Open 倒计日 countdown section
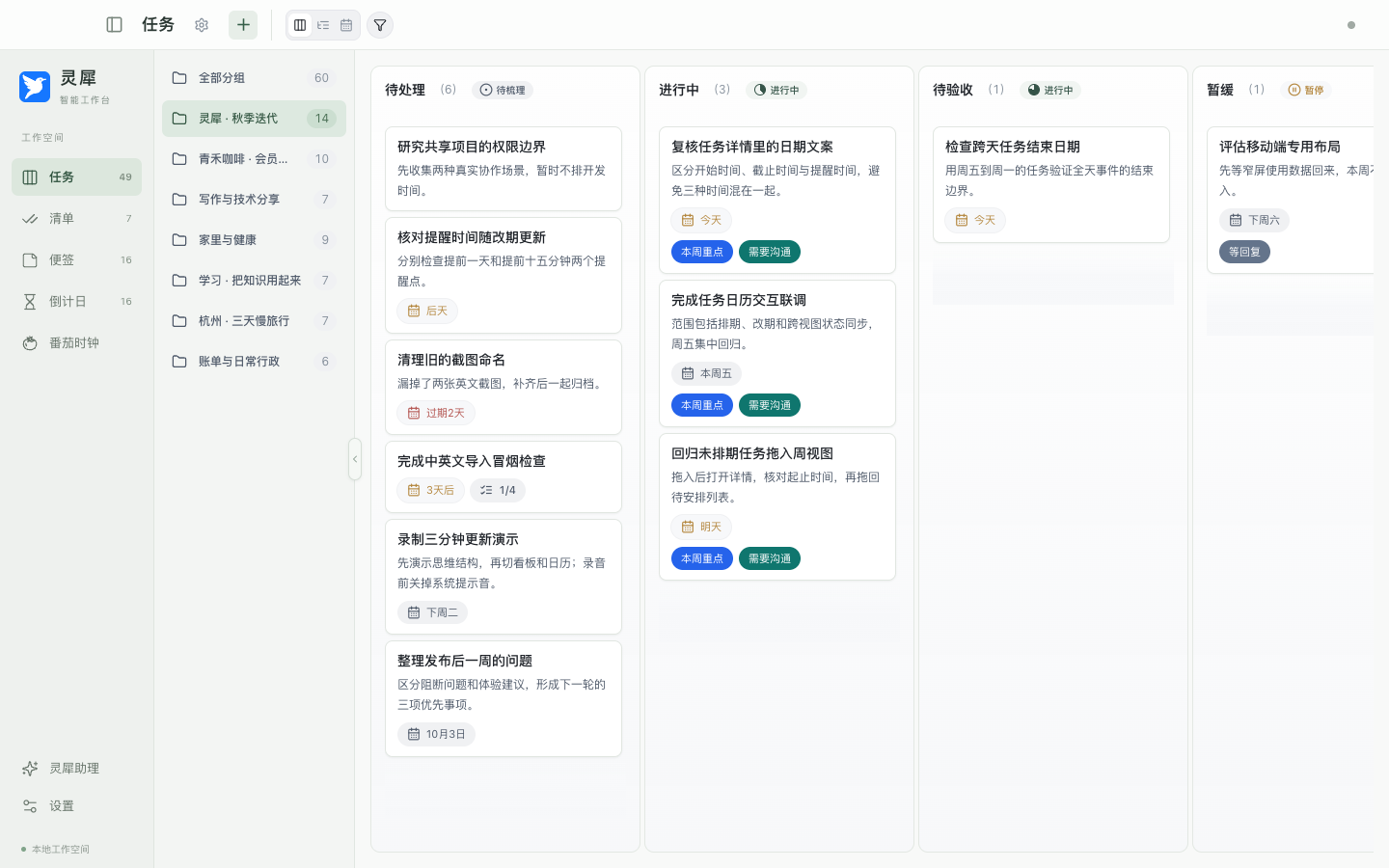Viewport: 1389px width, 868px height. click(76, 301)
